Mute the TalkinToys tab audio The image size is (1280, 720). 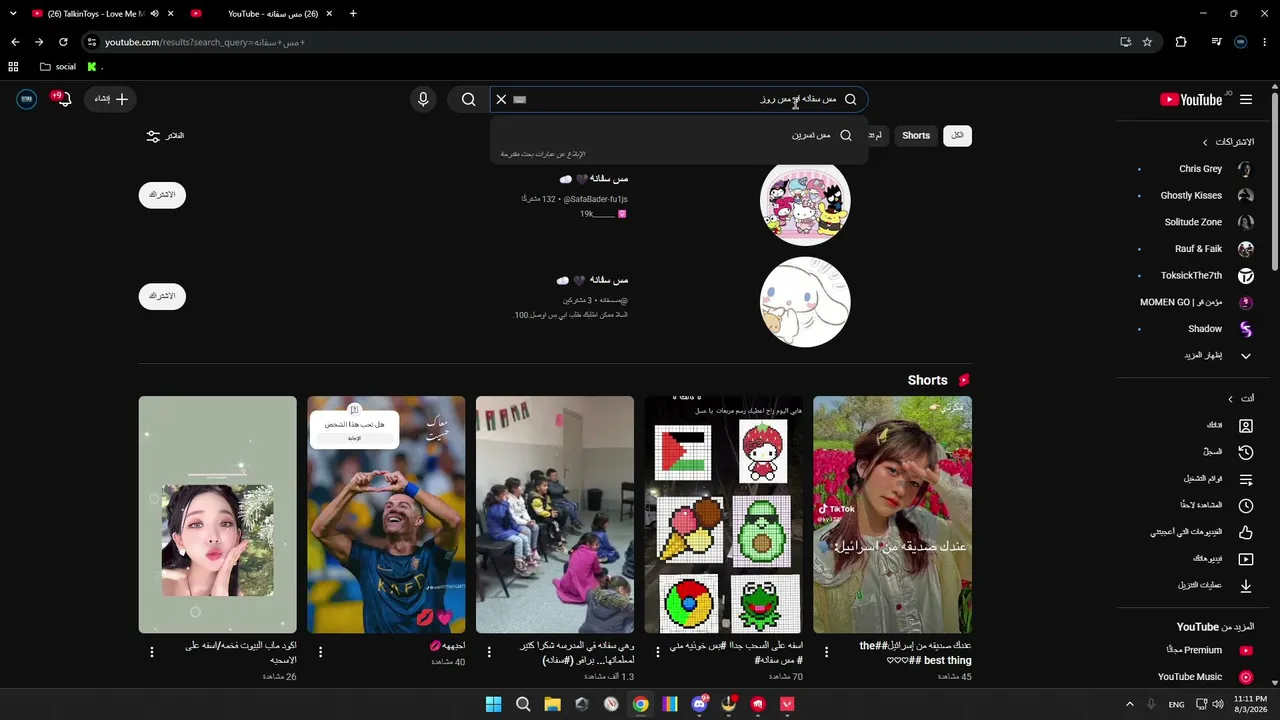[x=154, y=14]
